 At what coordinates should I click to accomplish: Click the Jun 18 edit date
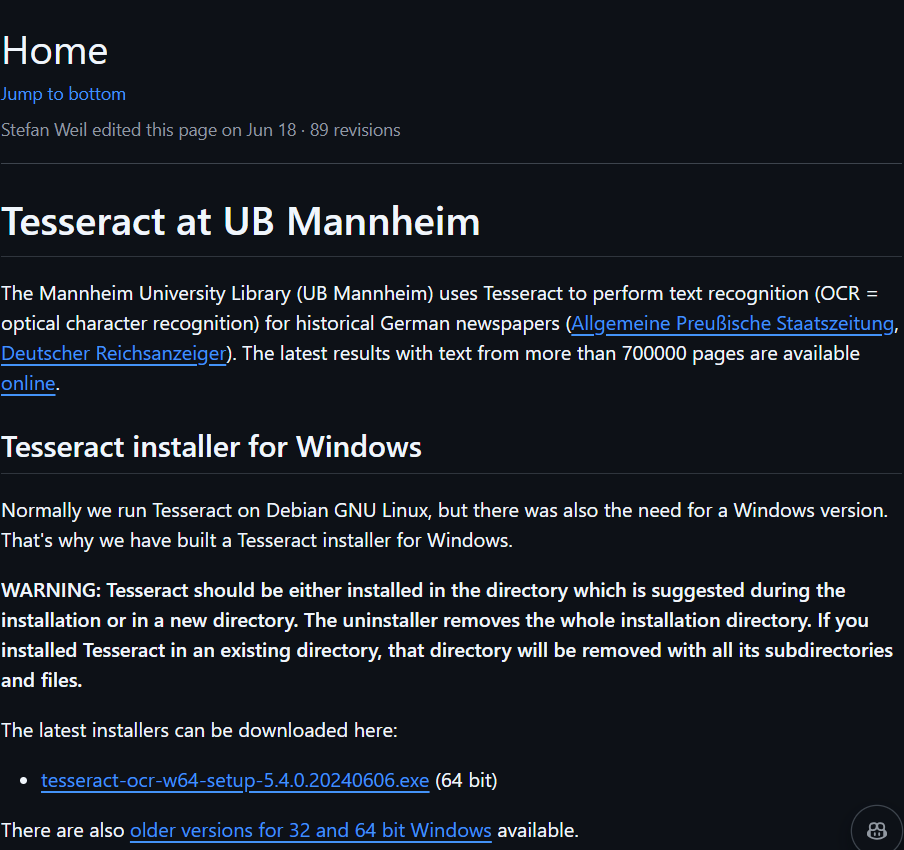(271, 130)
